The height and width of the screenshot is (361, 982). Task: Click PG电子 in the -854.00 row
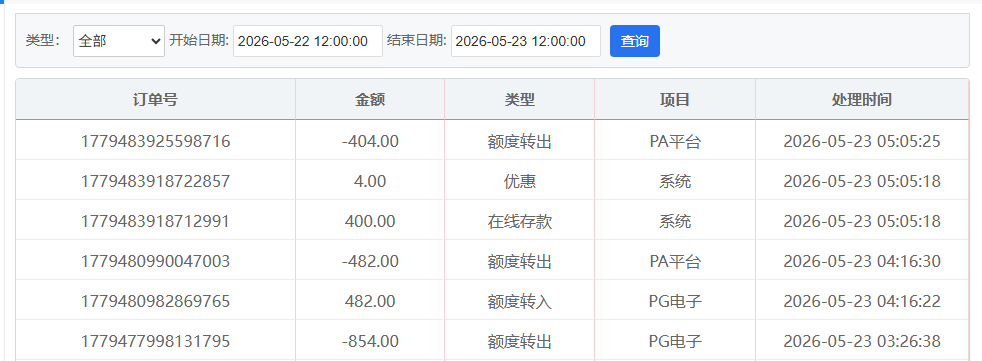tap(675, 342)
